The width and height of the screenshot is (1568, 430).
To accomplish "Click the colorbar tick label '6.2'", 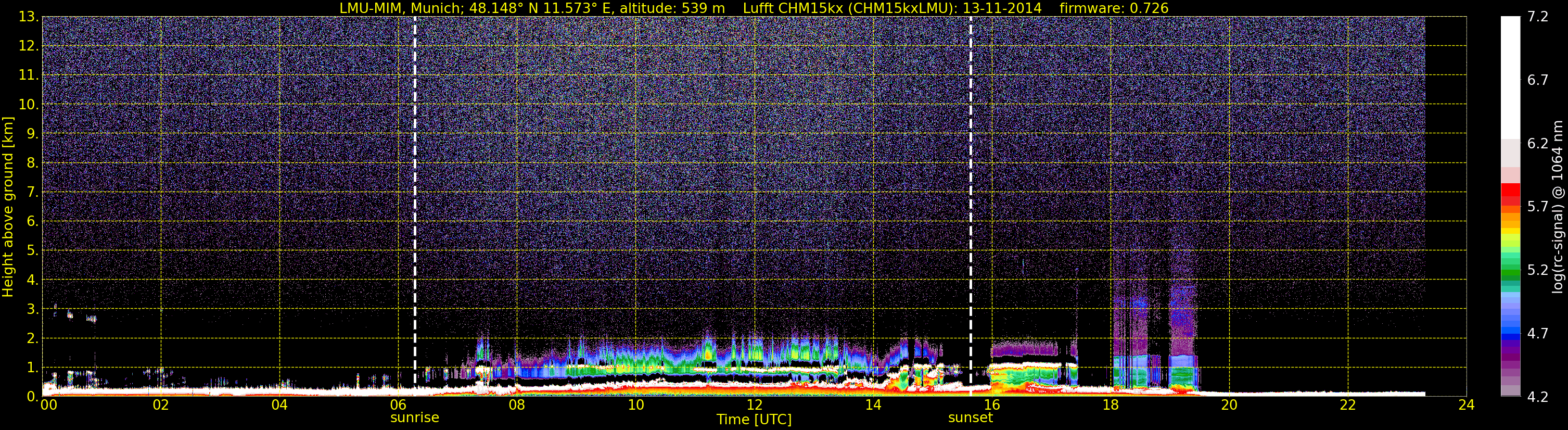I will 1538,144.
